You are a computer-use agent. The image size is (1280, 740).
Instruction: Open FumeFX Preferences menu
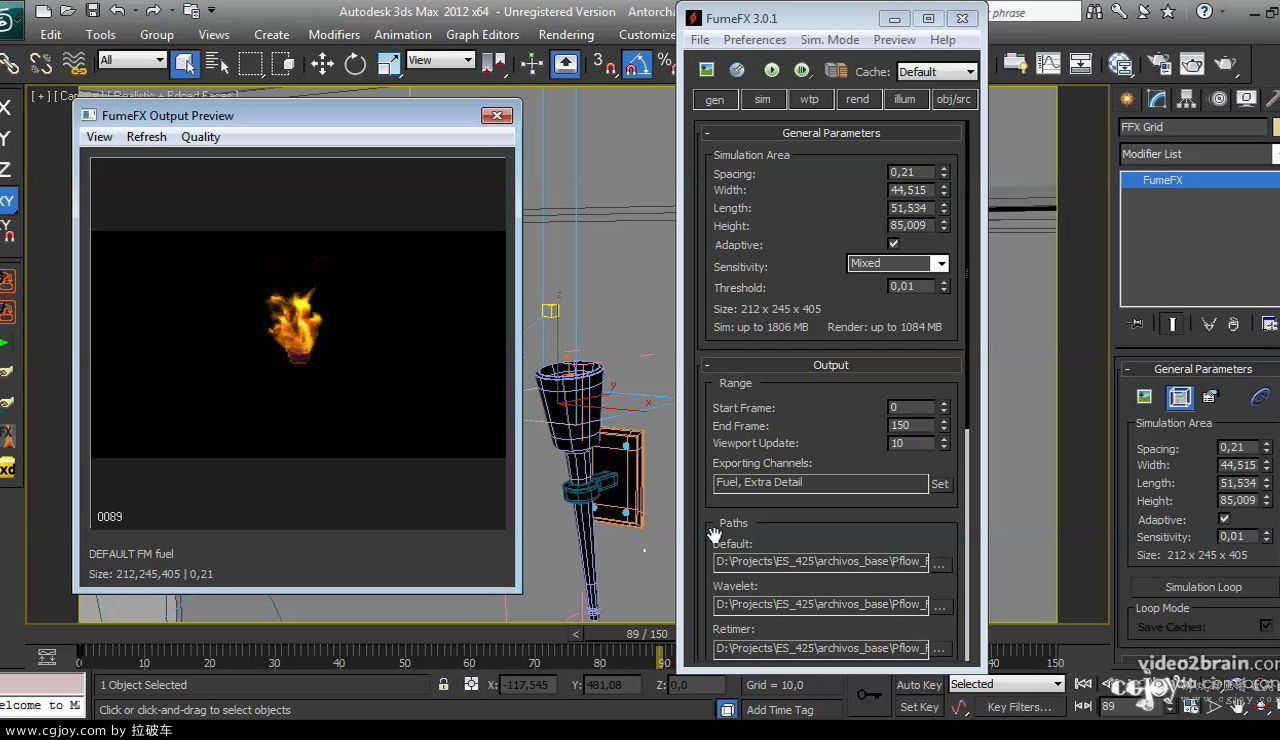755,40
